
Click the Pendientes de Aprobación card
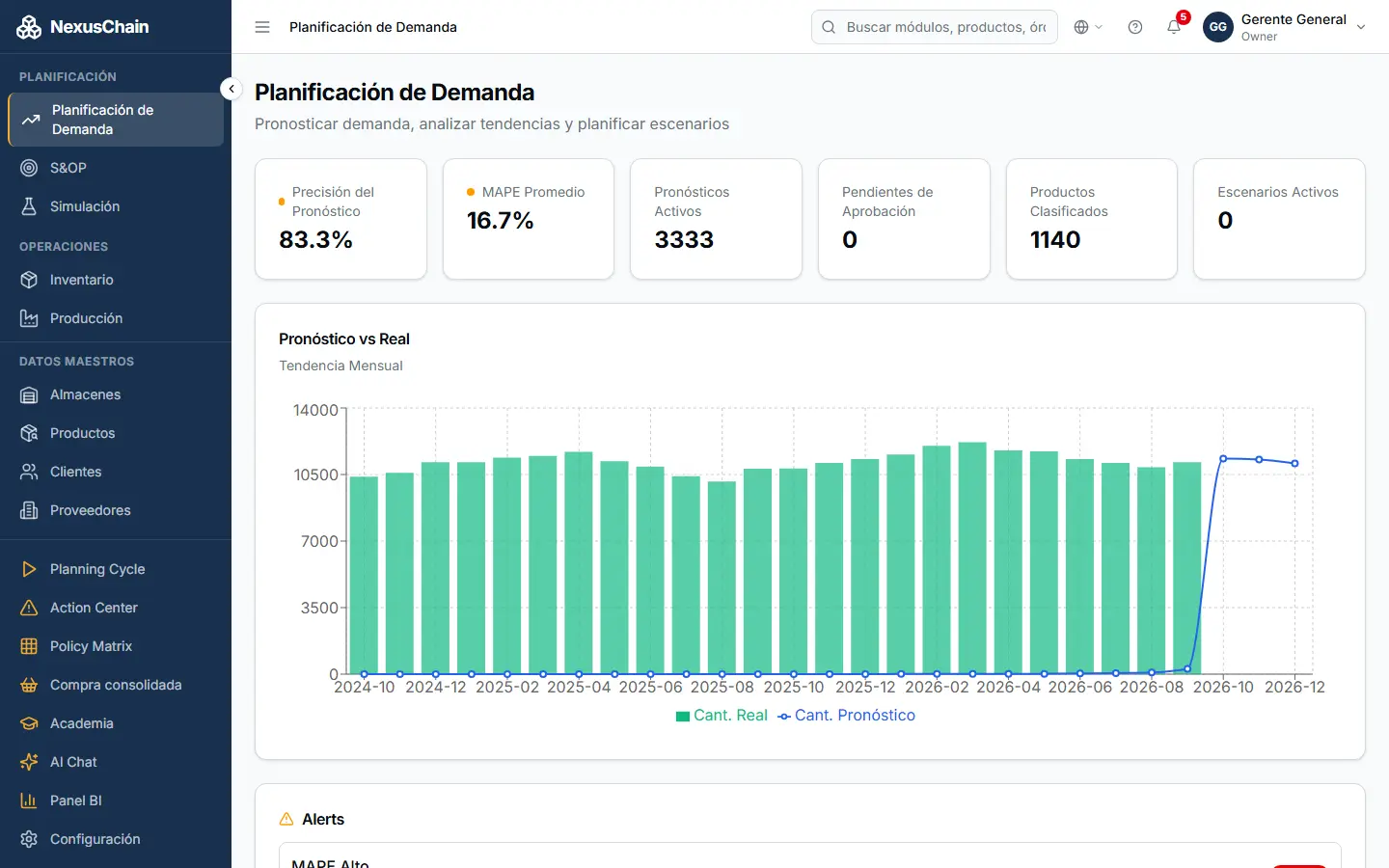pyautogui.click(x=904, y=219)
